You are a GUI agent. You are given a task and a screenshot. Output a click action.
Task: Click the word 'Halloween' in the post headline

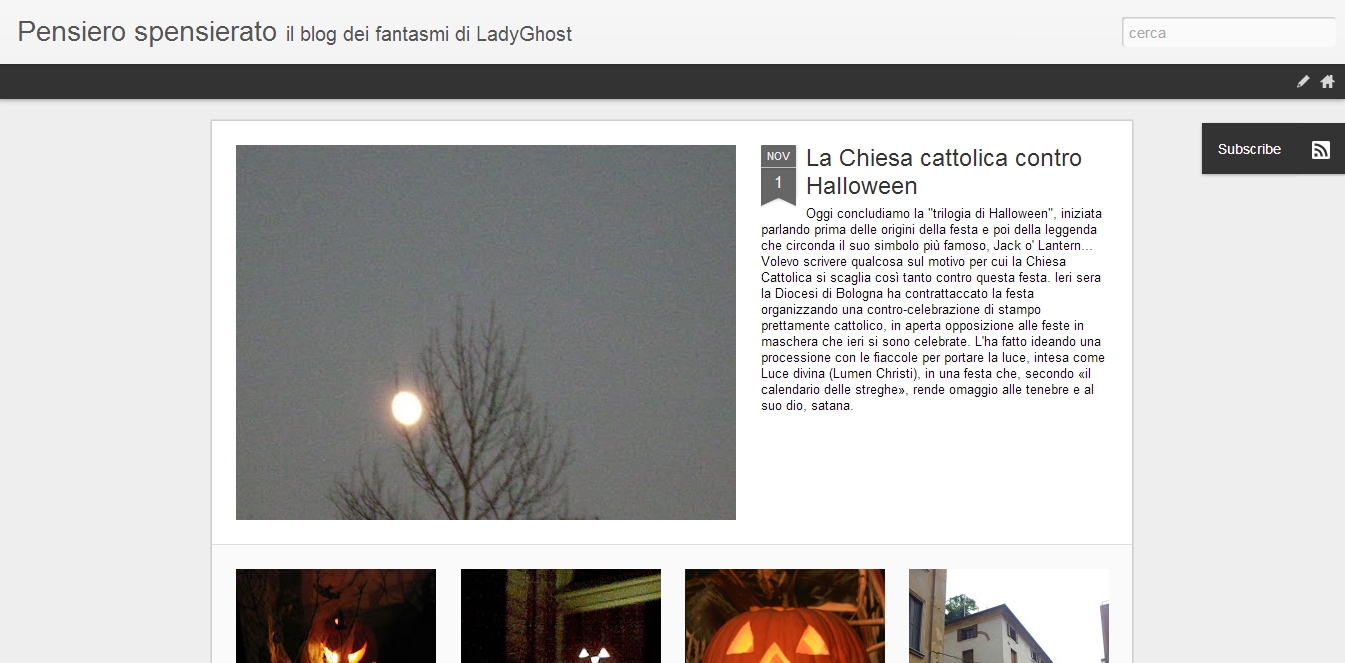[x=862, y=186]
